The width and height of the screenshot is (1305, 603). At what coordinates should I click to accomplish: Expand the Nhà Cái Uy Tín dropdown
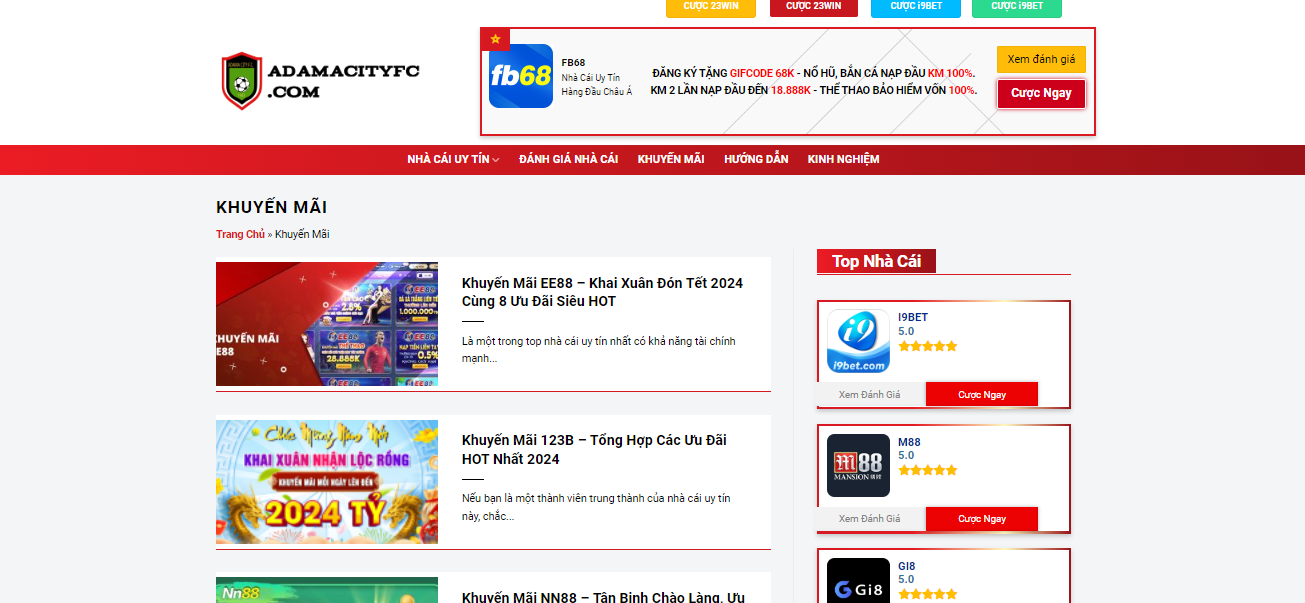453,160
